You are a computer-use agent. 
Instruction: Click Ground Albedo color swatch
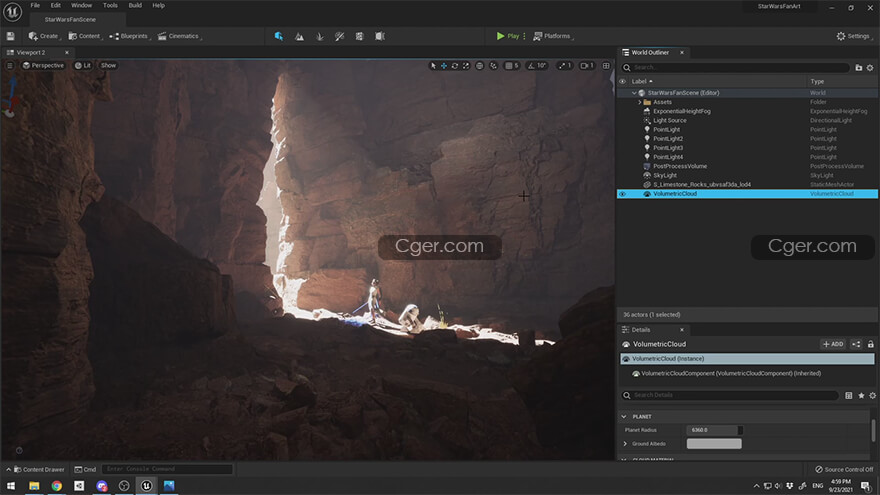(714, 444)
